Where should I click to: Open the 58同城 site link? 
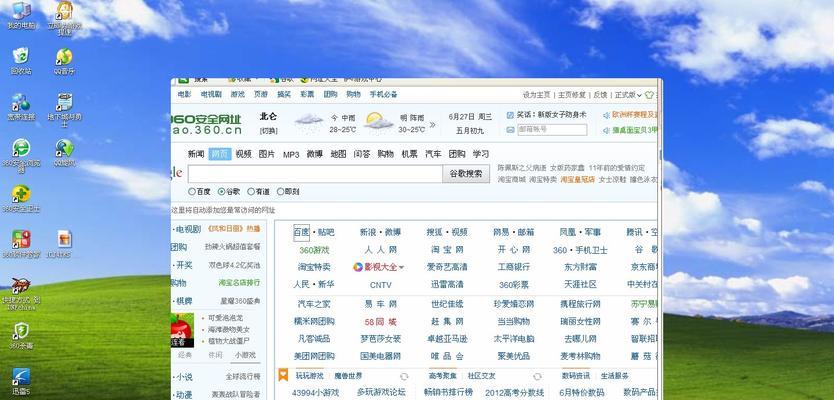(380, 322)
